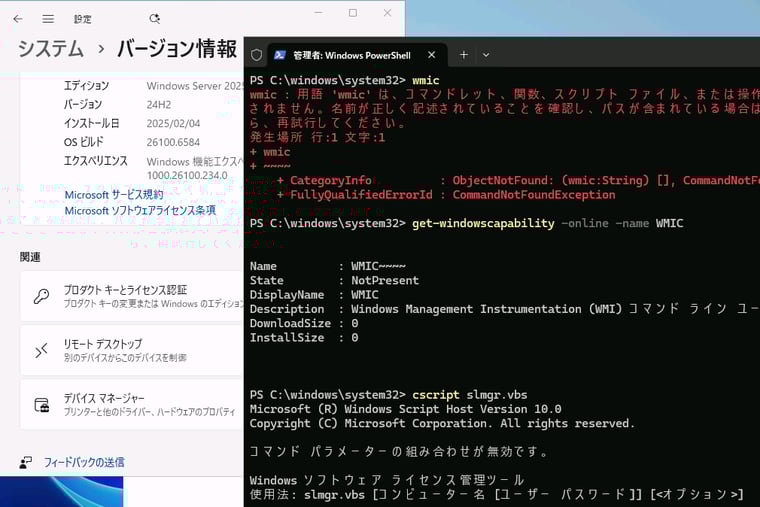This screenshot has height=507, width=760.
Task: Click the key icon for product activation
Action: click(41, 296)
